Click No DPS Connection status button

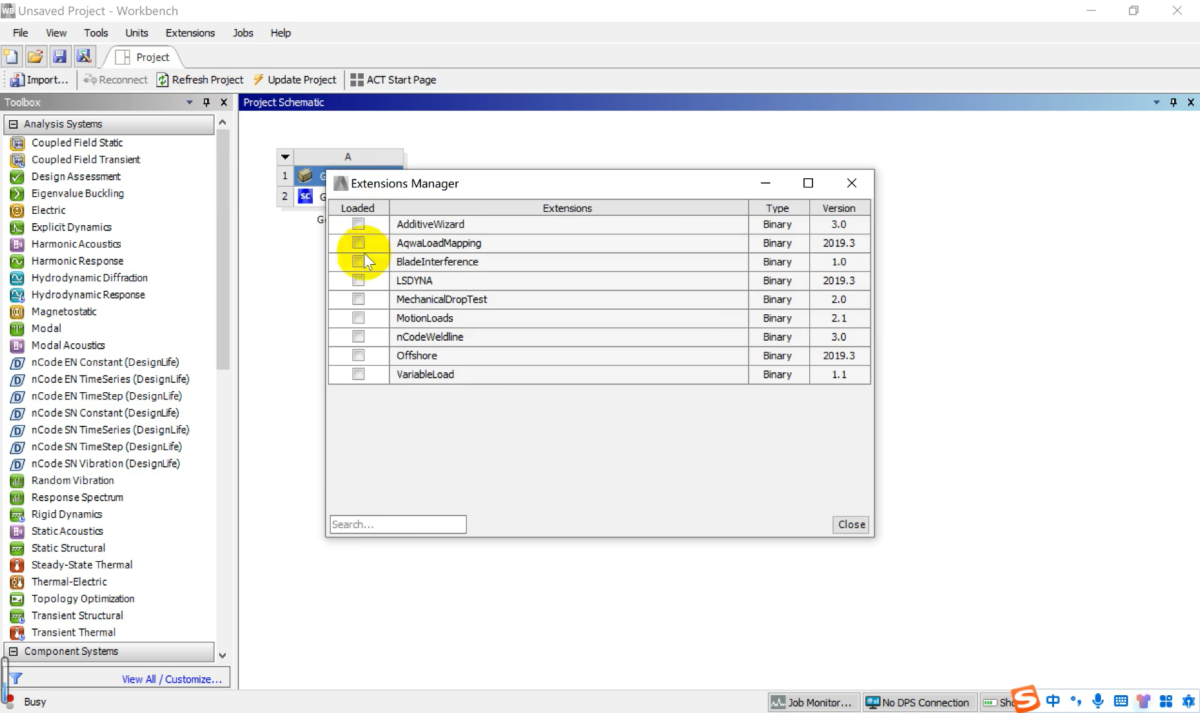(x=918, y=702)
